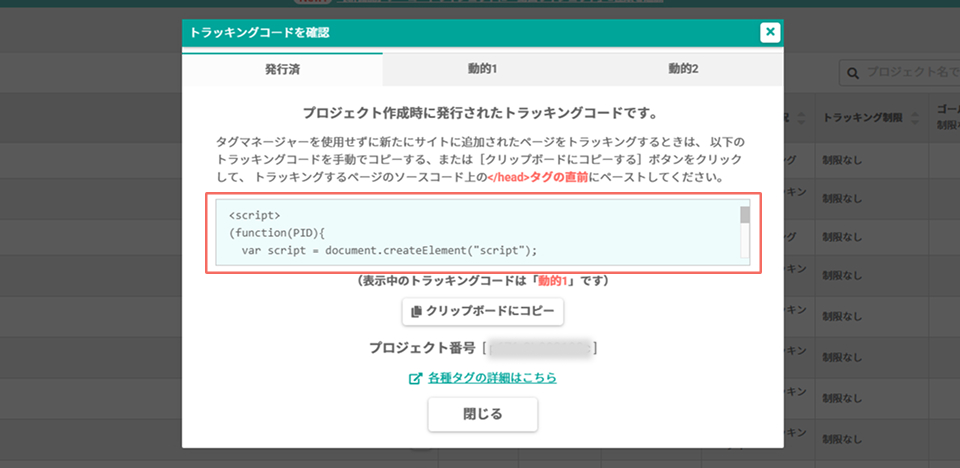Open the 各種タグの詳細はこちら link
The image size is (960, 468).
coord(492,378)
